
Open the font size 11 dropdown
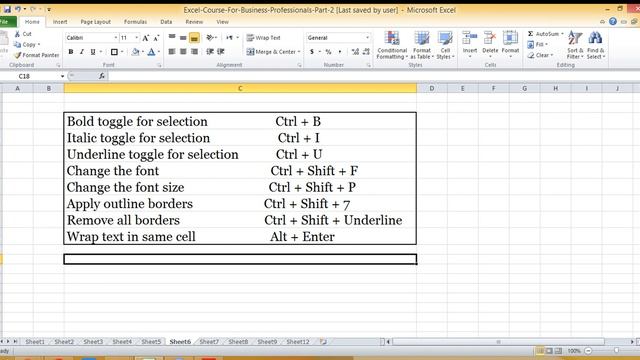pyautogui.click(x=136, y=38)
